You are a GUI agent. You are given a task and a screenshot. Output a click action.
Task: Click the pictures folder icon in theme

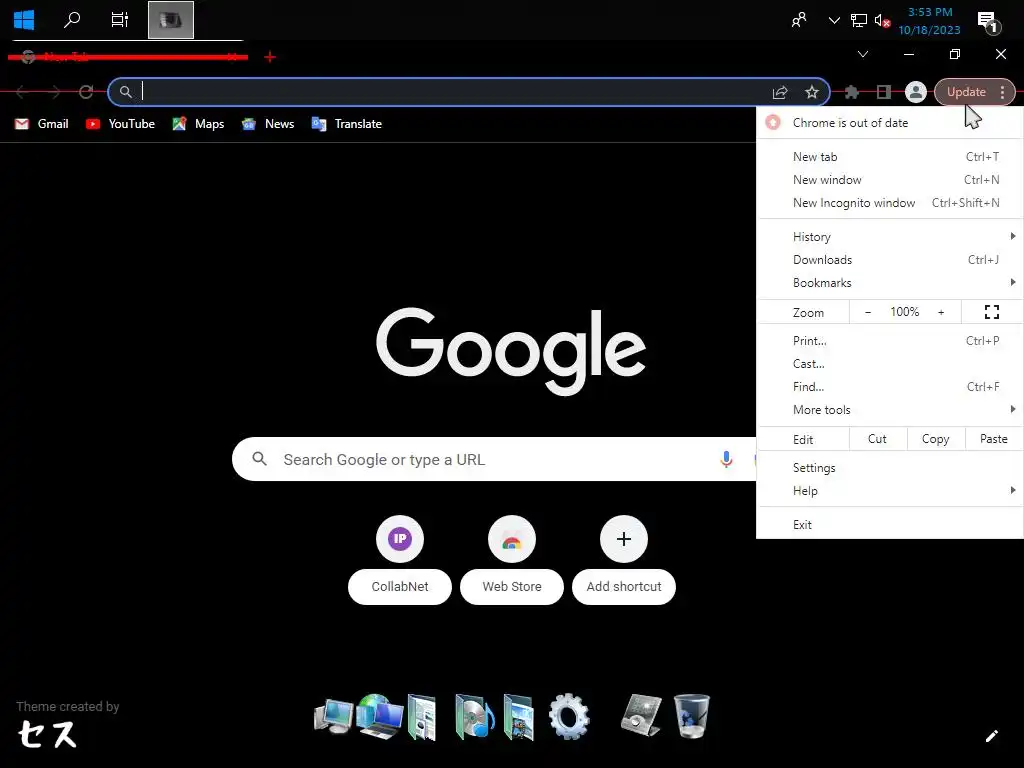coord(519,717)
